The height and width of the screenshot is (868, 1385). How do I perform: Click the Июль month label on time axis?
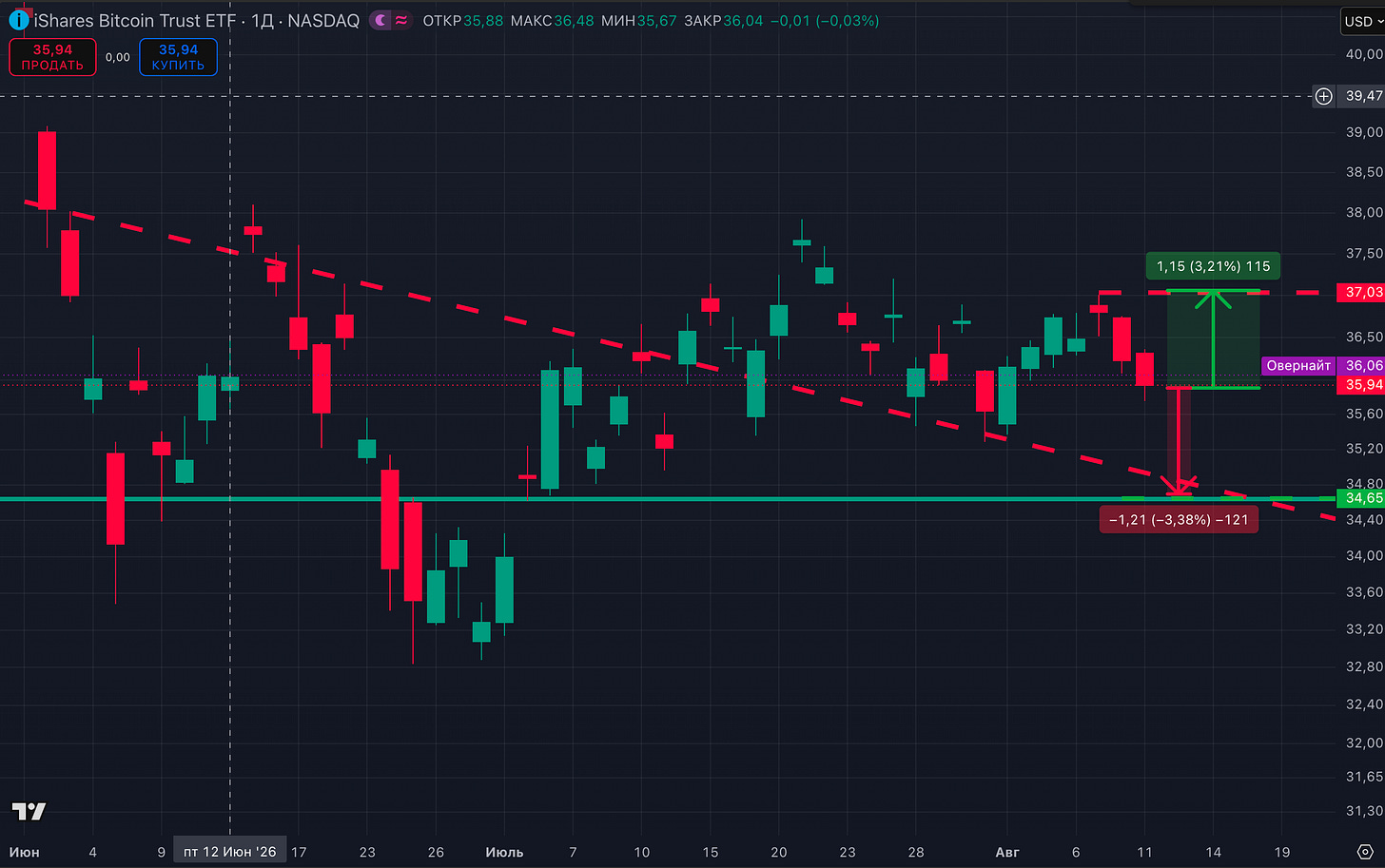[x=504, y=852]
